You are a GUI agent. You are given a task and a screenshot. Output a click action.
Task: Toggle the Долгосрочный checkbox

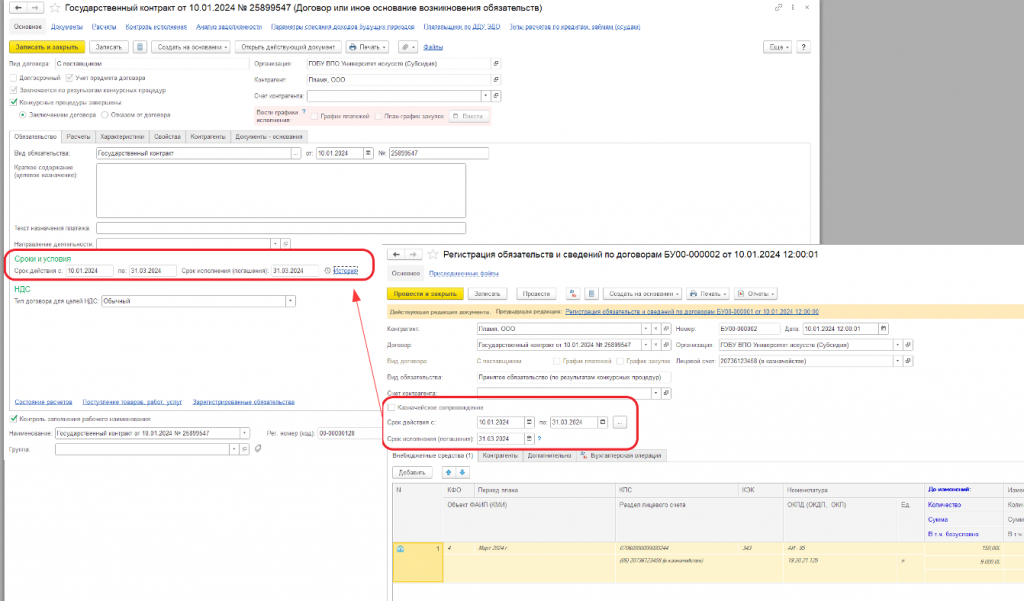click(x=13, y=78)
